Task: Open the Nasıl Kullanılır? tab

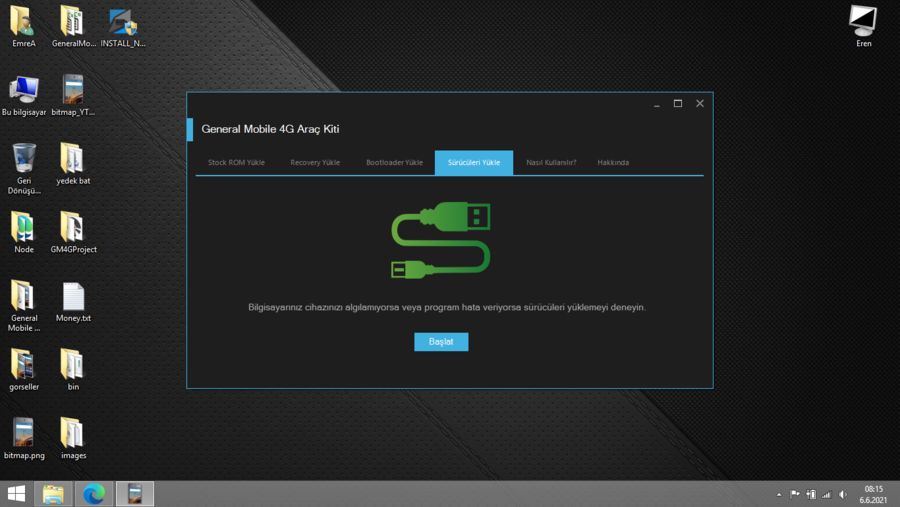Action: (551, 162)
